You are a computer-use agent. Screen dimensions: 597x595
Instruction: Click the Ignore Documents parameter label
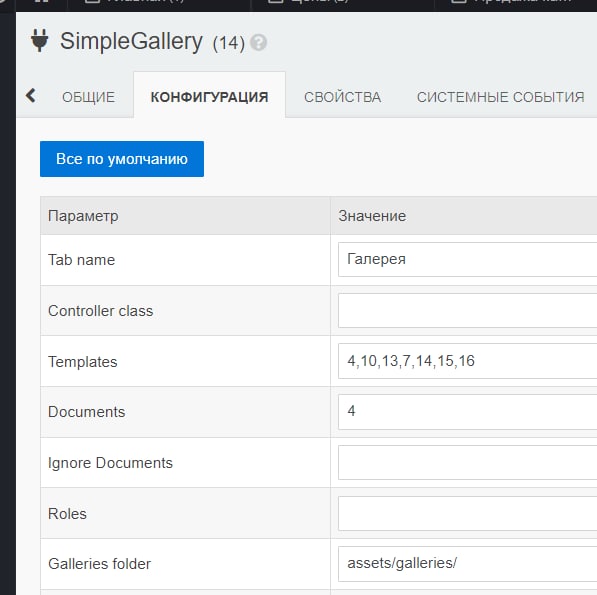point(110,463)
